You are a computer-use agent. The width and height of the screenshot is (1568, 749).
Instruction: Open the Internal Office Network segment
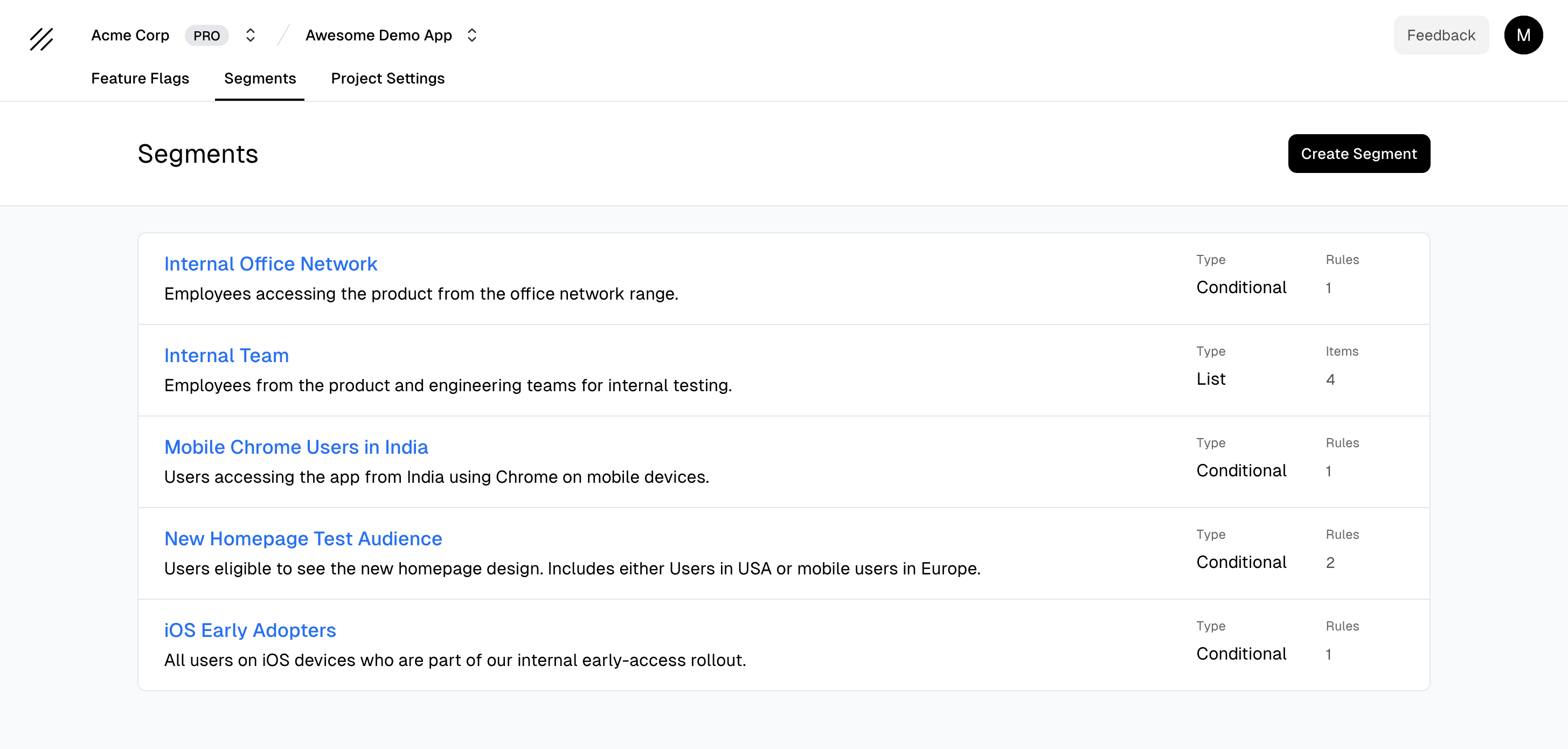270,263
